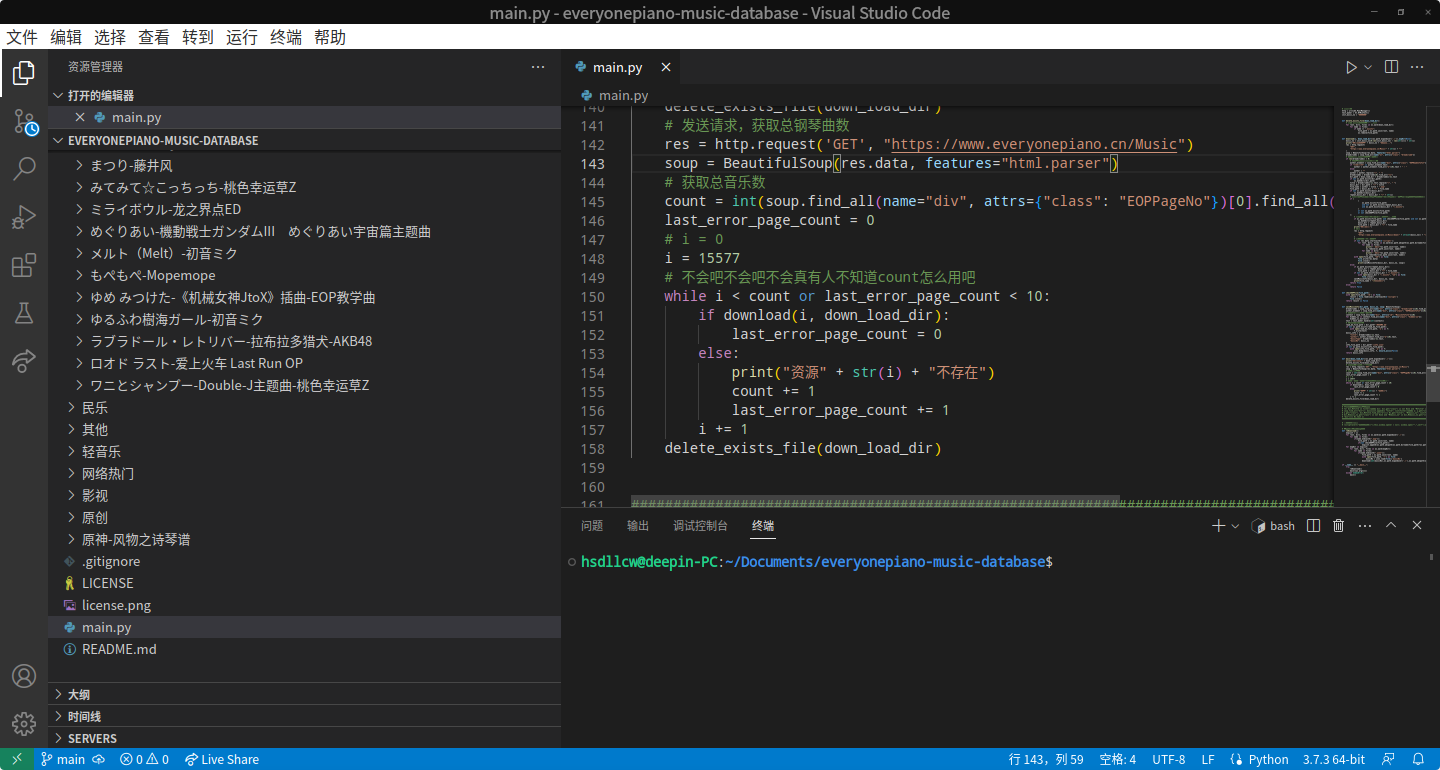Open editor More Actions menu
1440x770 pixels.
(1417, 67)
